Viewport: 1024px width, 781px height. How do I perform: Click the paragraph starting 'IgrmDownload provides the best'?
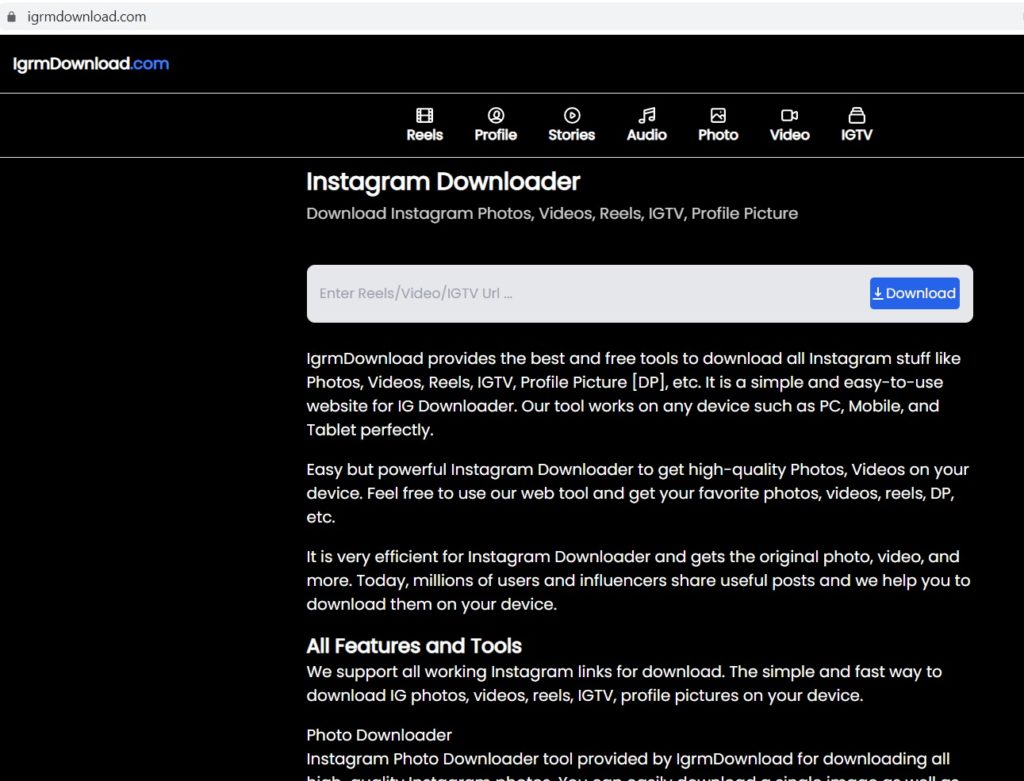pyautogui.click(x=633, y=394)
